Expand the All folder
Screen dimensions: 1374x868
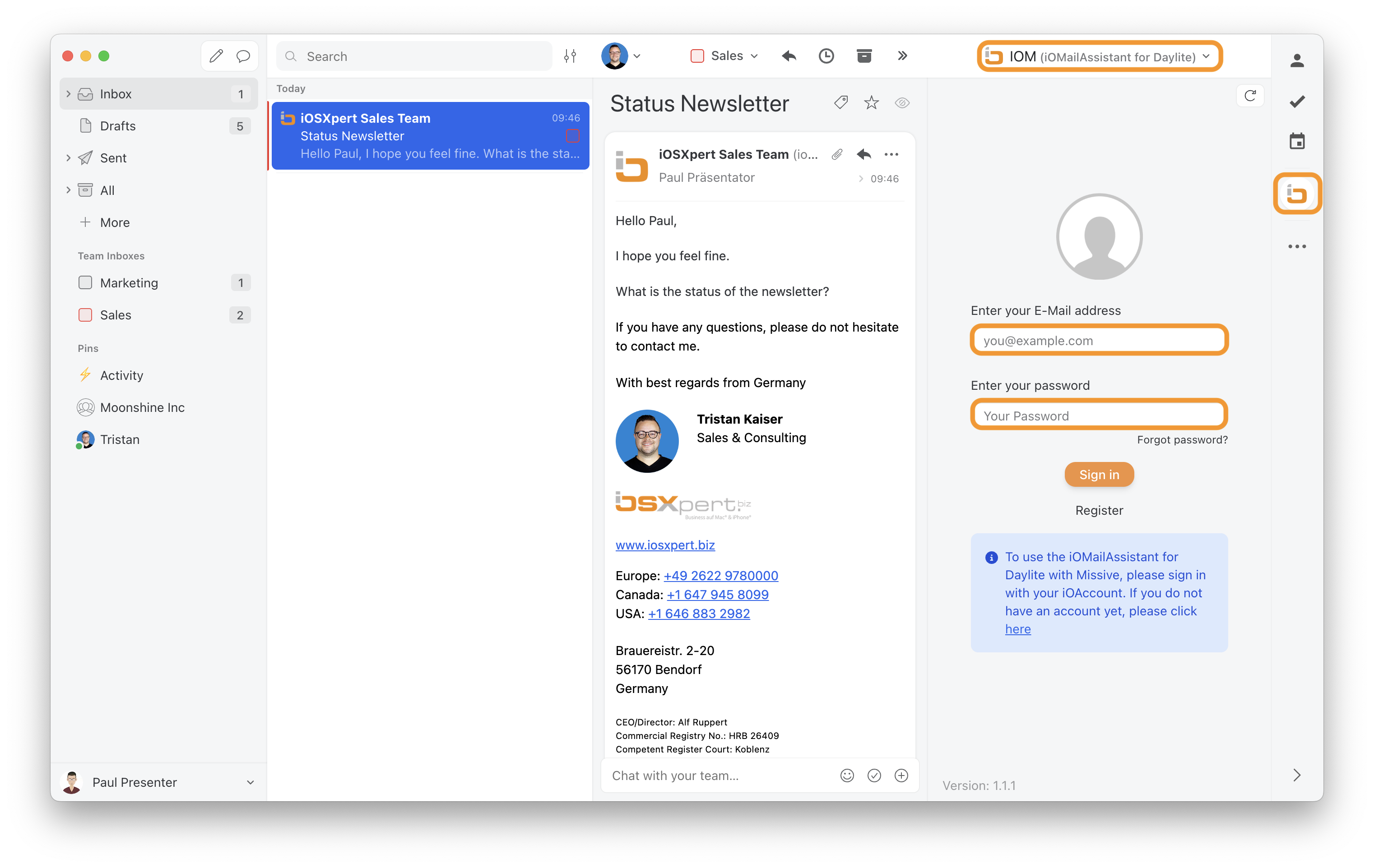click(69, 190)
